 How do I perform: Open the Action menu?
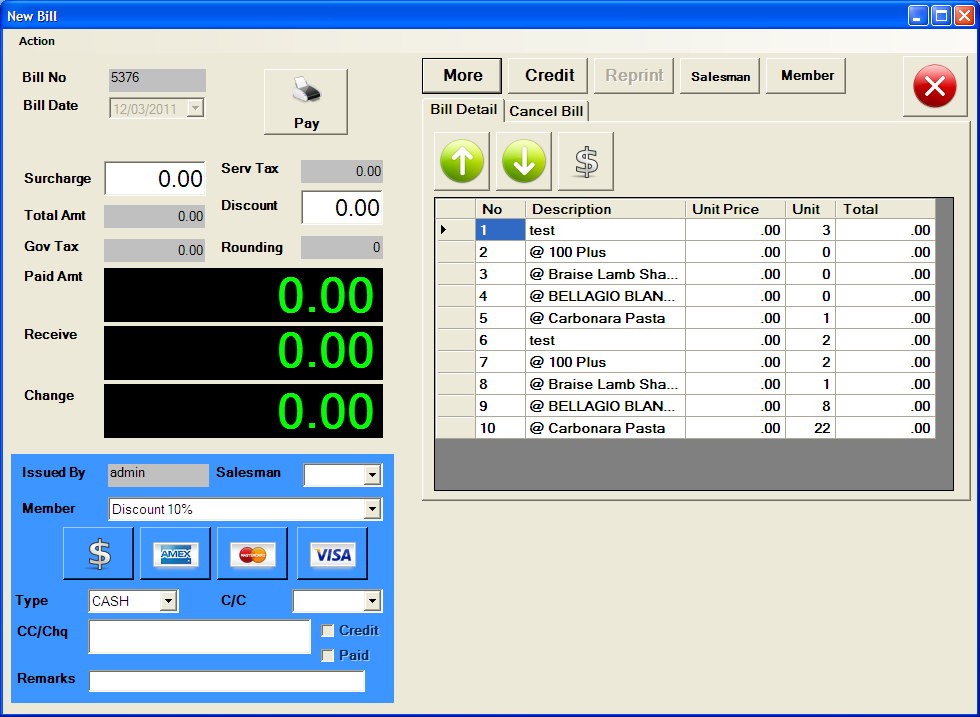tap(37, 41)
